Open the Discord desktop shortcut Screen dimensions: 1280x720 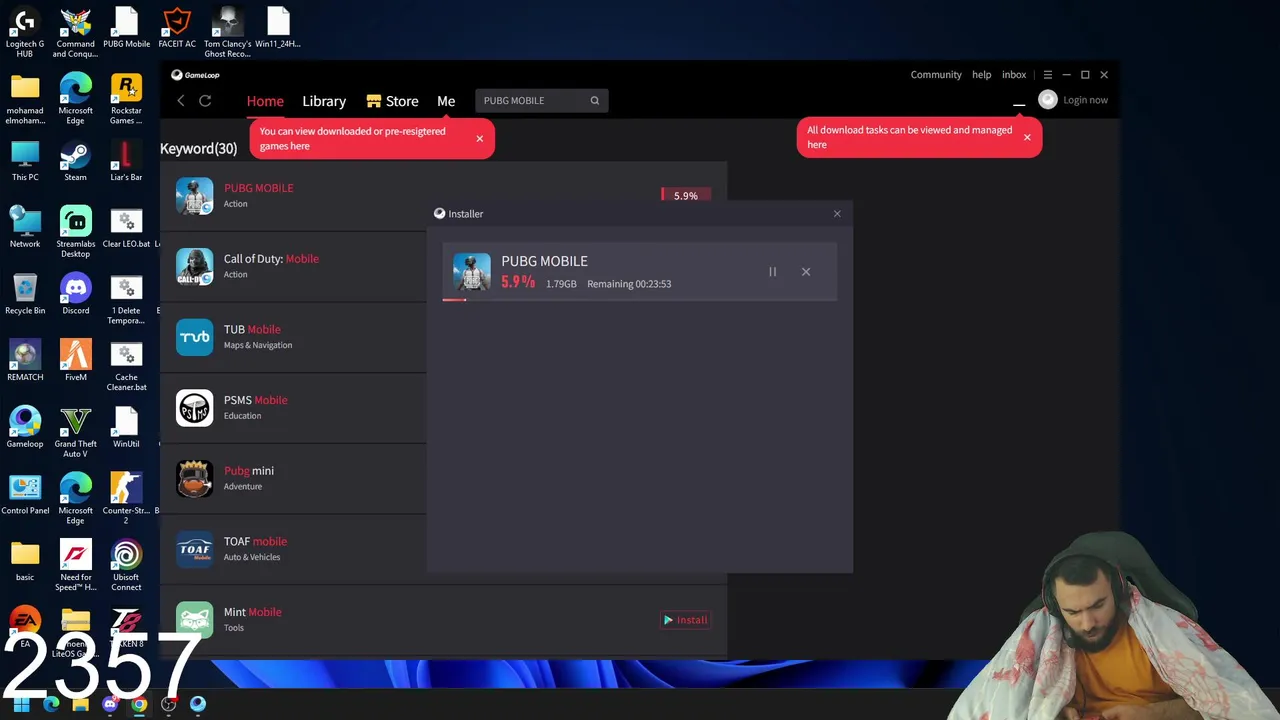pyautogui.click(x=75, y=294)
